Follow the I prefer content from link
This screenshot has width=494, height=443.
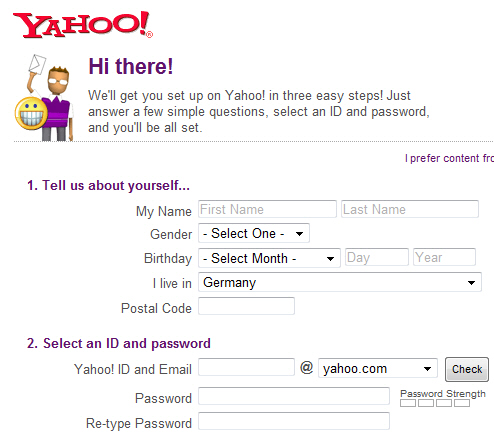pos(449,158)
